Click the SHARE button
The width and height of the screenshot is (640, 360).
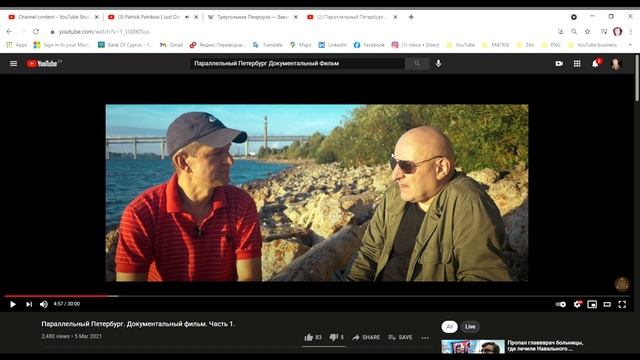pyautogui.click(x=366, y=337)
